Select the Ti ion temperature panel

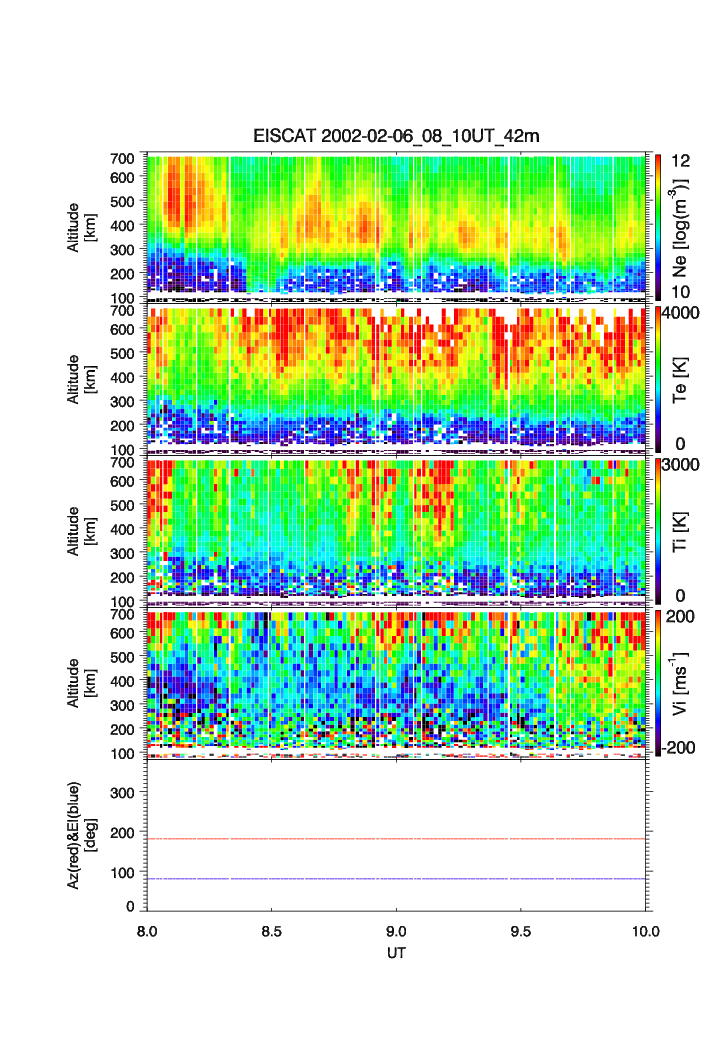tap(397, 528)
